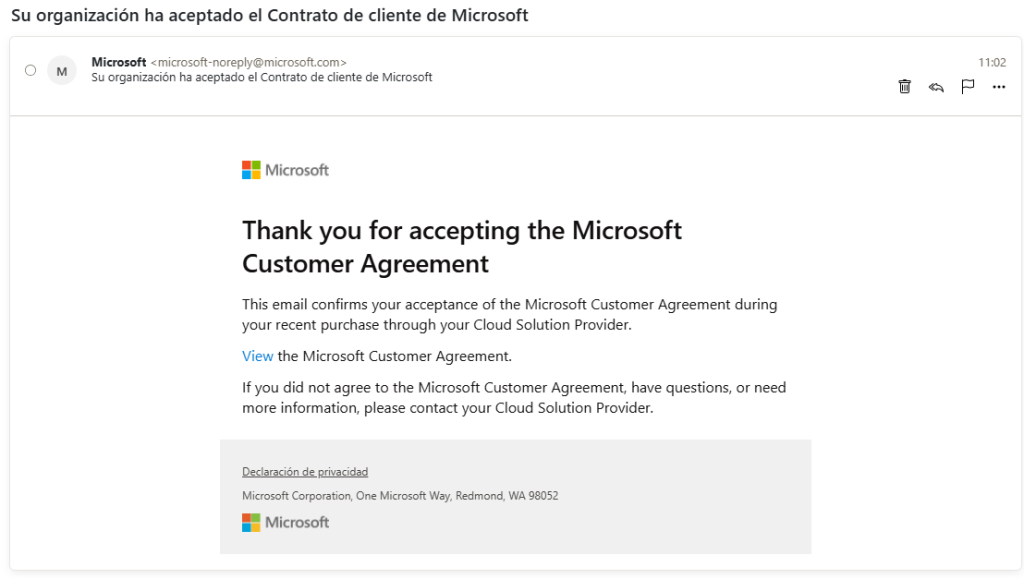Click the 'Thank you for accepting' heading
The image size is (1024, 579).
(461, 246)
